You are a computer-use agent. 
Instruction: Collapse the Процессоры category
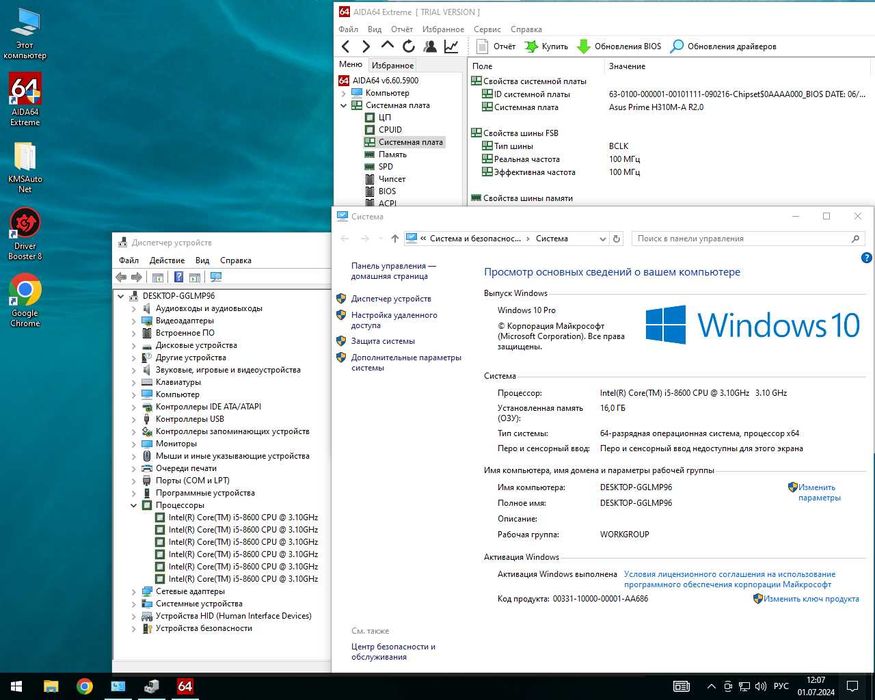pos(133,505)
